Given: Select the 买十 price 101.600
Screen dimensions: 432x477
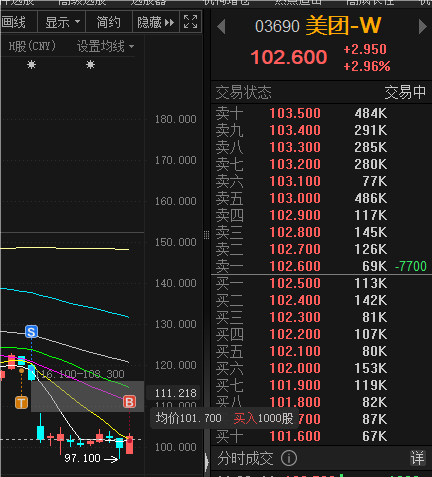Looking at the screenshot, I should tap(295, 436).
